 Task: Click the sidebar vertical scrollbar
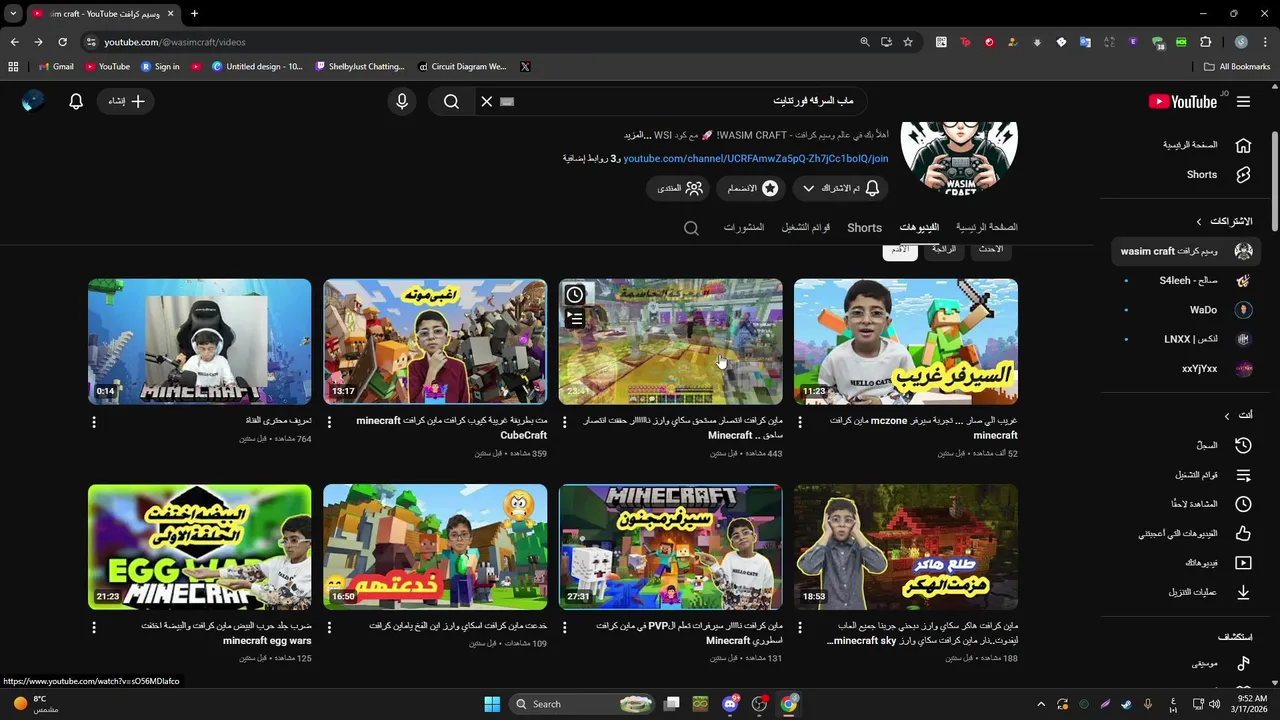1274,180
